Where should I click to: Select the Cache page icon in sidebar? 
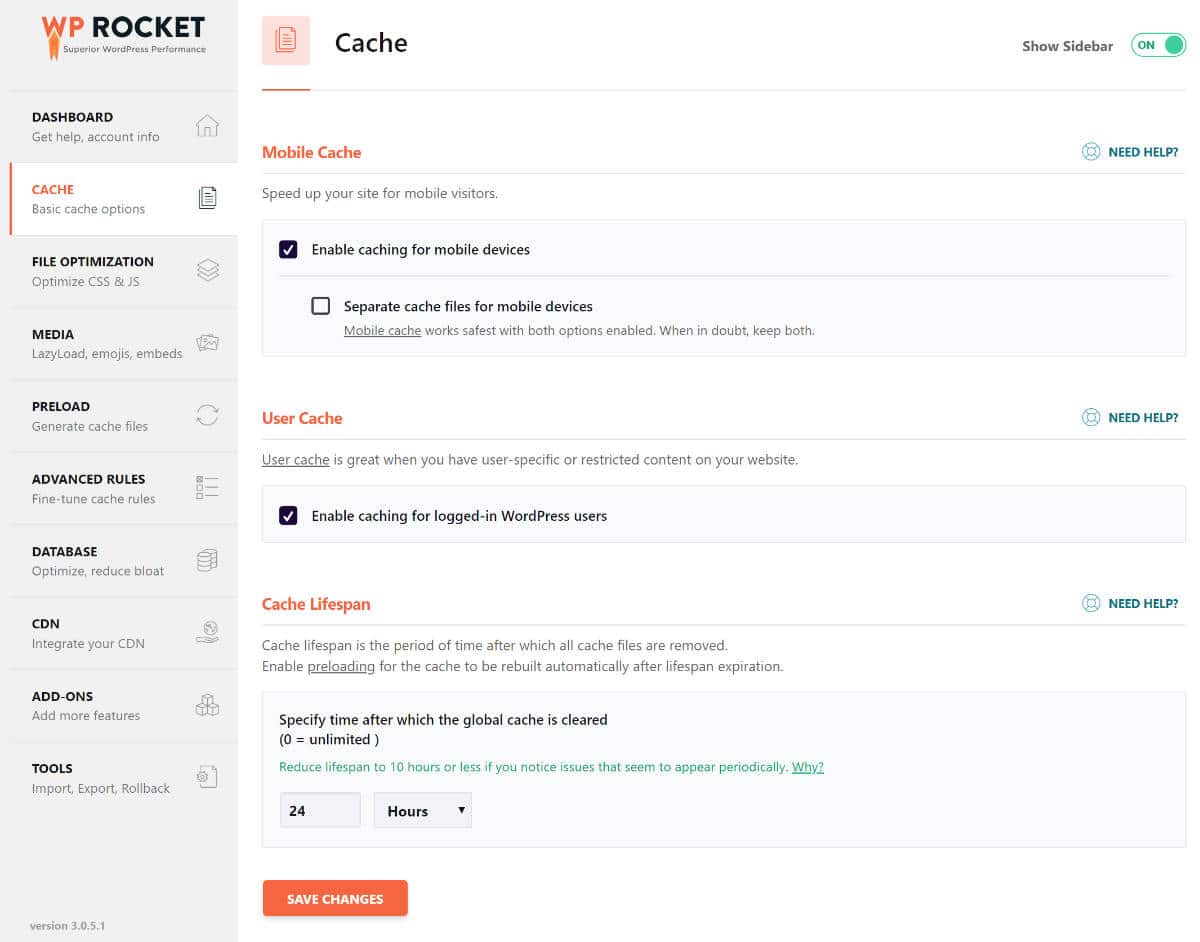207,197
